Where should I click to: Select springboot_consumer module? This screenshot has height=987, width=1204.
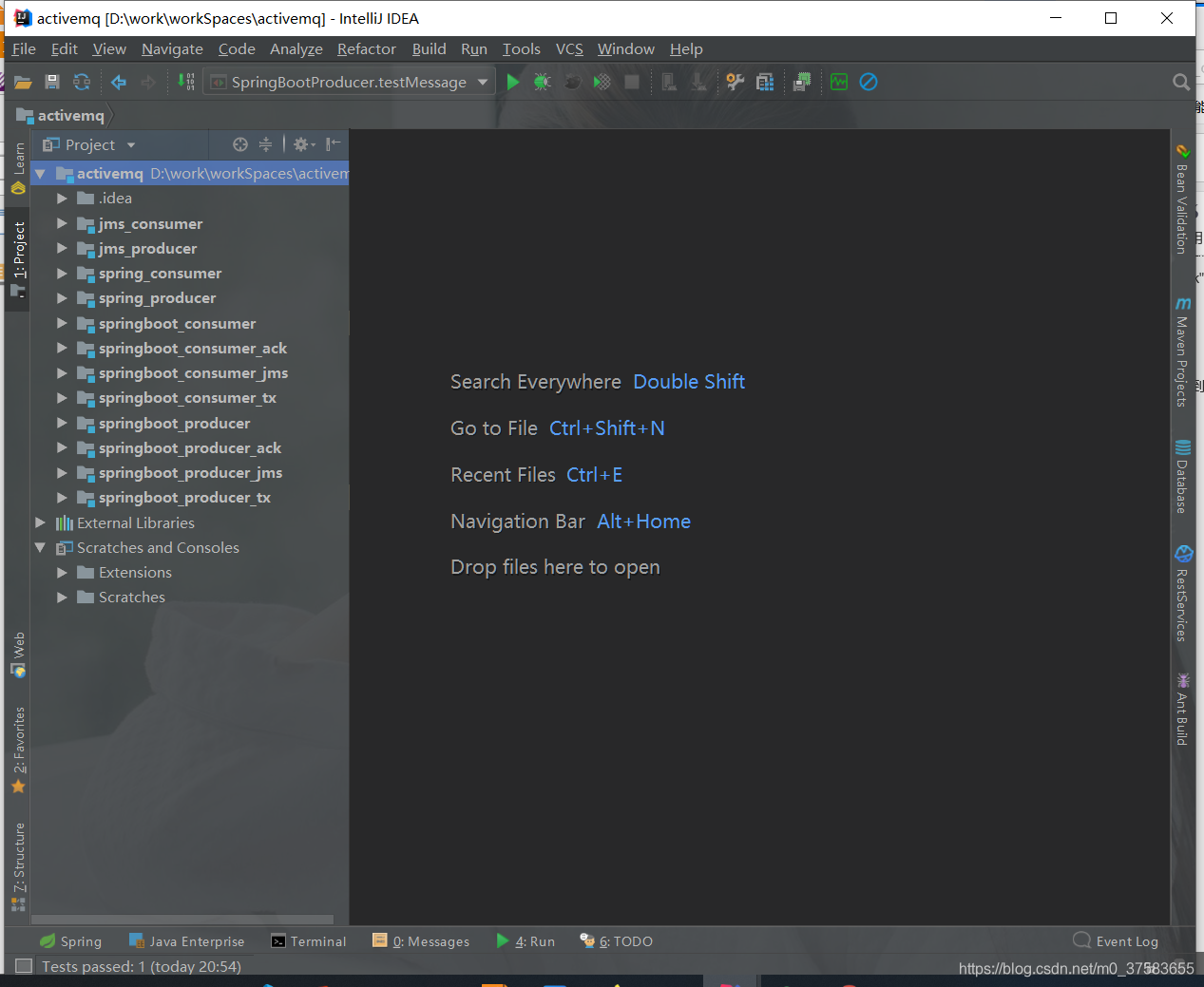click(177, 324)
